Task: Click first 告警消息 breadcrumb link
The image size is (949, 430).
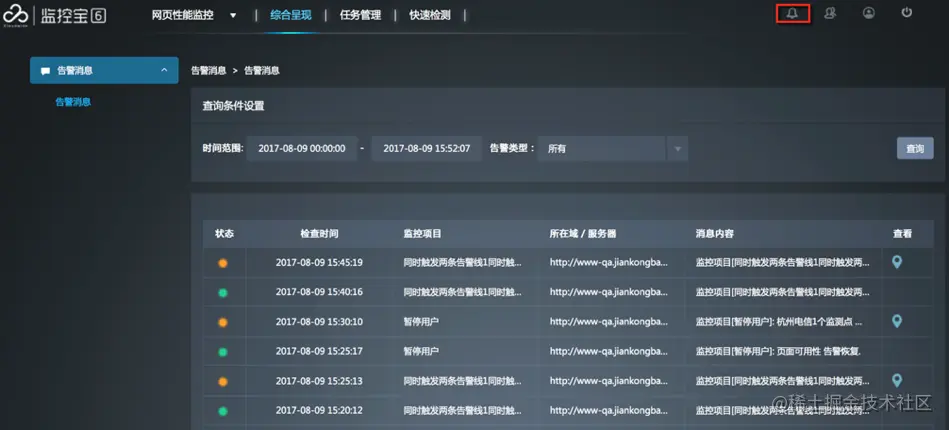Action: click(x=209, y=70)
